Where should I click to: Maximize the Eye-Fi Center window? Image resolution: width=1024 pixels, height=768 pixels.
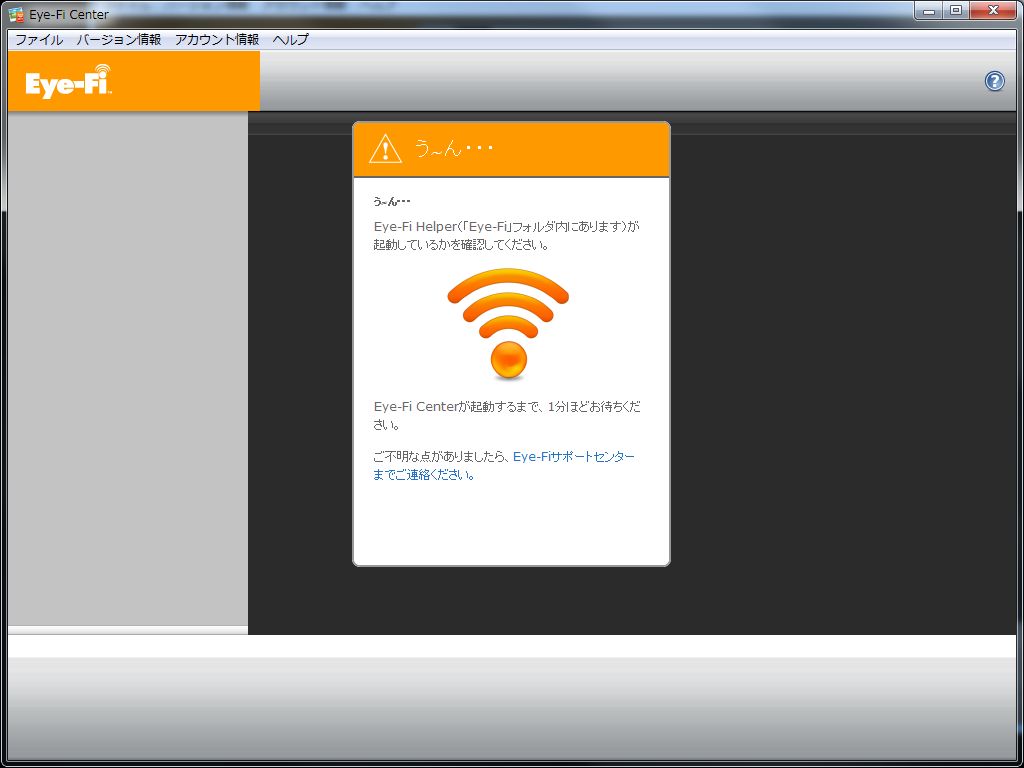point(956,11)
